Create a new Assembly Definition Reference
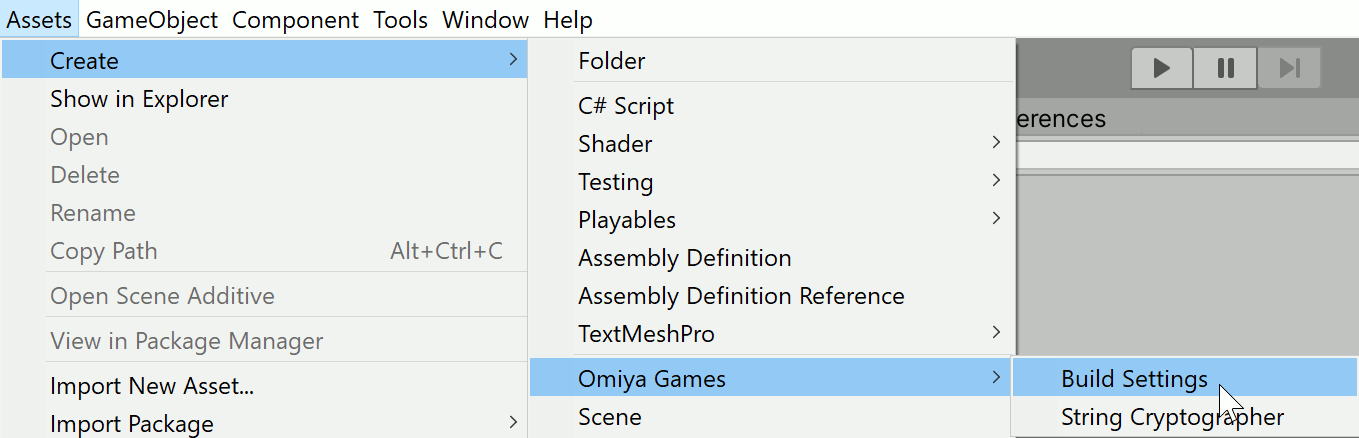The image size is (1359, 438). pos(741,296)
